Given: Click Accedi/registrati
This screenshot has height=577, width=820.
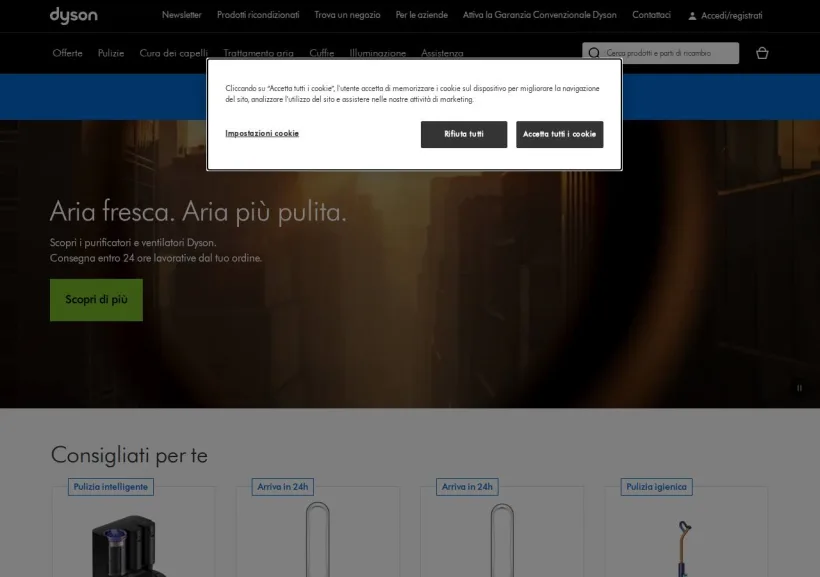Looking at the screenshot, I should (731, 16).
